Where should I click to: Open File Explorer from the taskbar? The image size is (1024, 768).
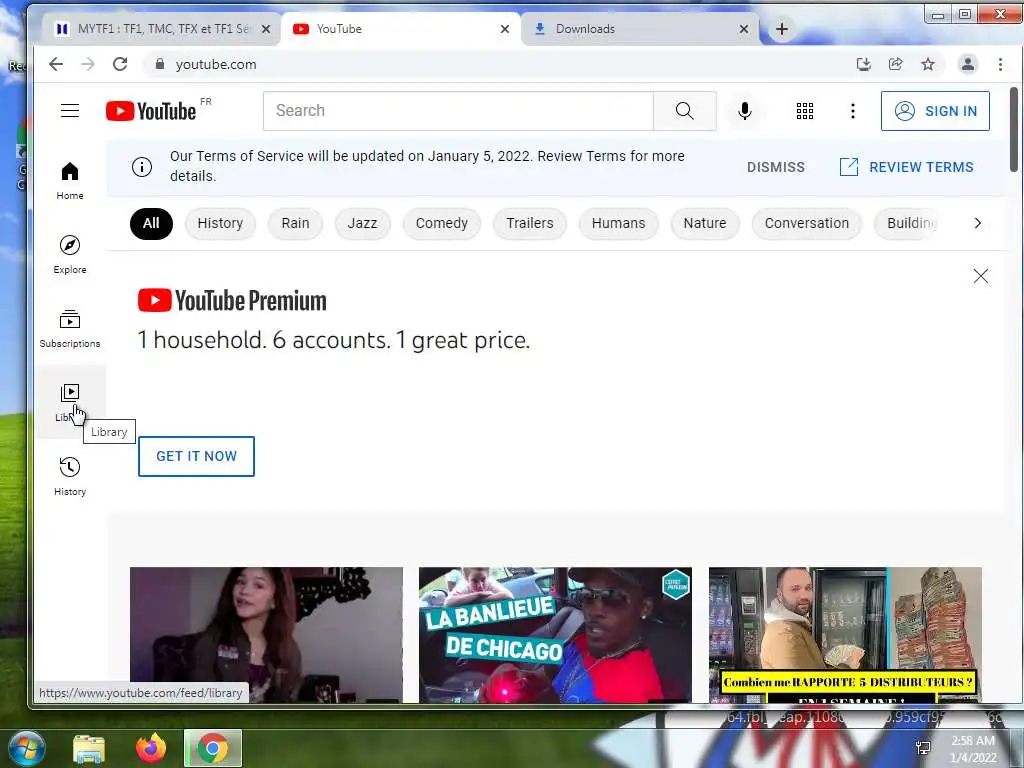[89, 748]
